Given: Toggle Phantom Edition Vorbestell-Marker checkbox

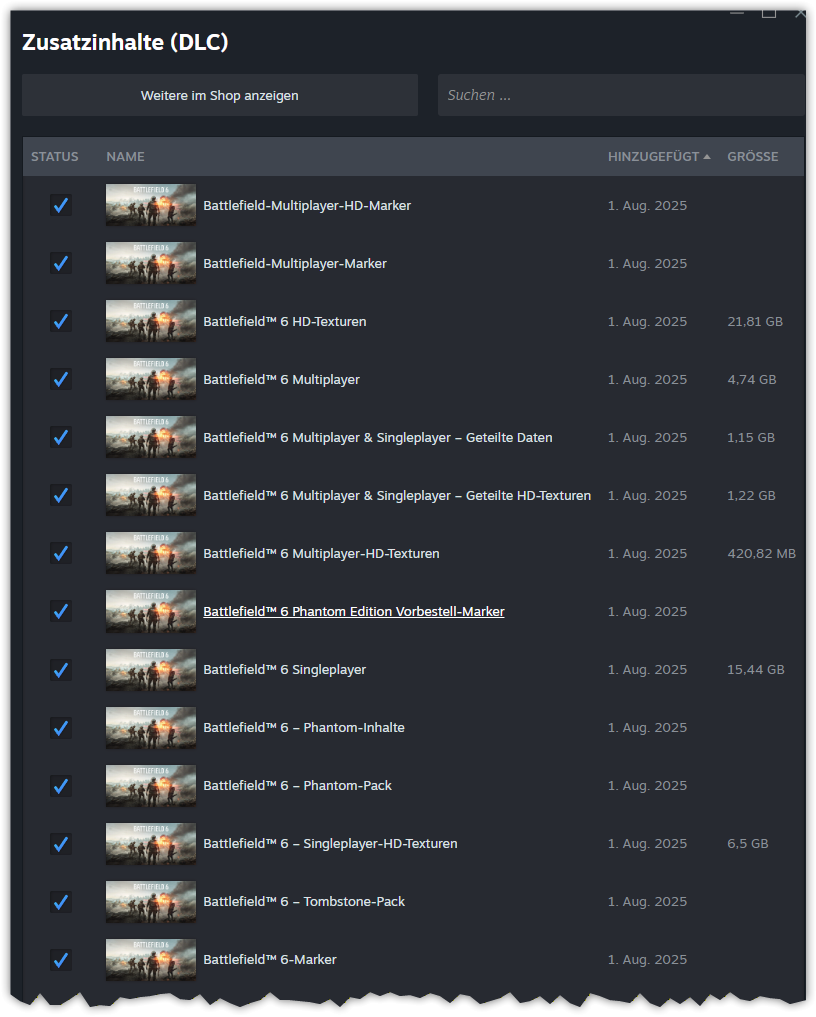Looking at the screenshot, I should [61, 612].
